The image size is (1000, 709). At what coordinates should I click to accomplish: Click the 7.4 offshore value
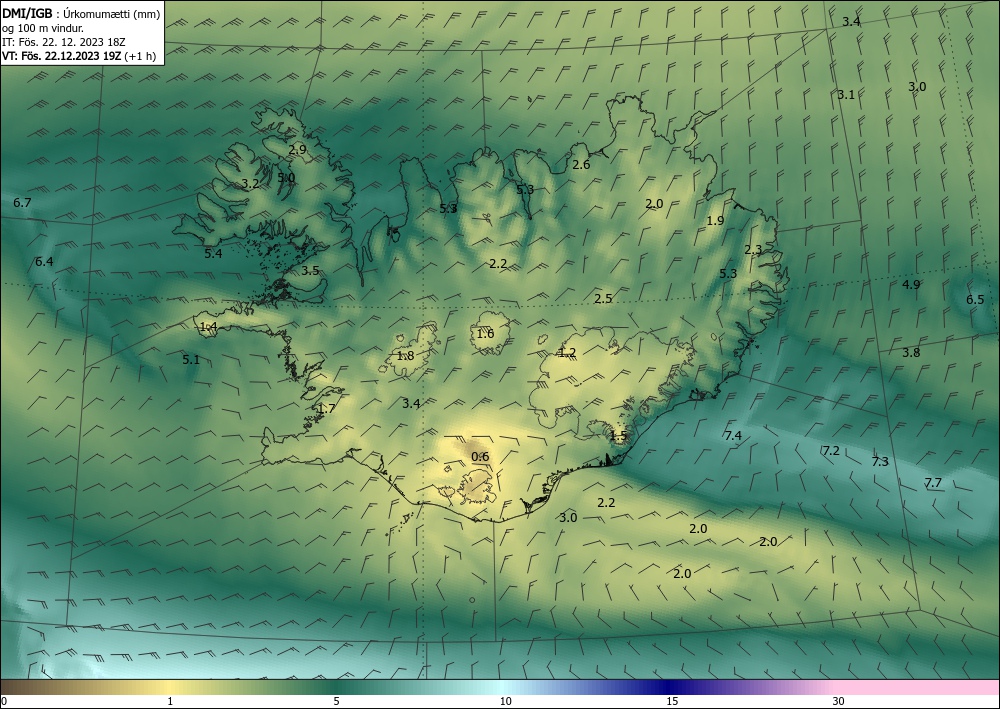[x=733, y=435]
